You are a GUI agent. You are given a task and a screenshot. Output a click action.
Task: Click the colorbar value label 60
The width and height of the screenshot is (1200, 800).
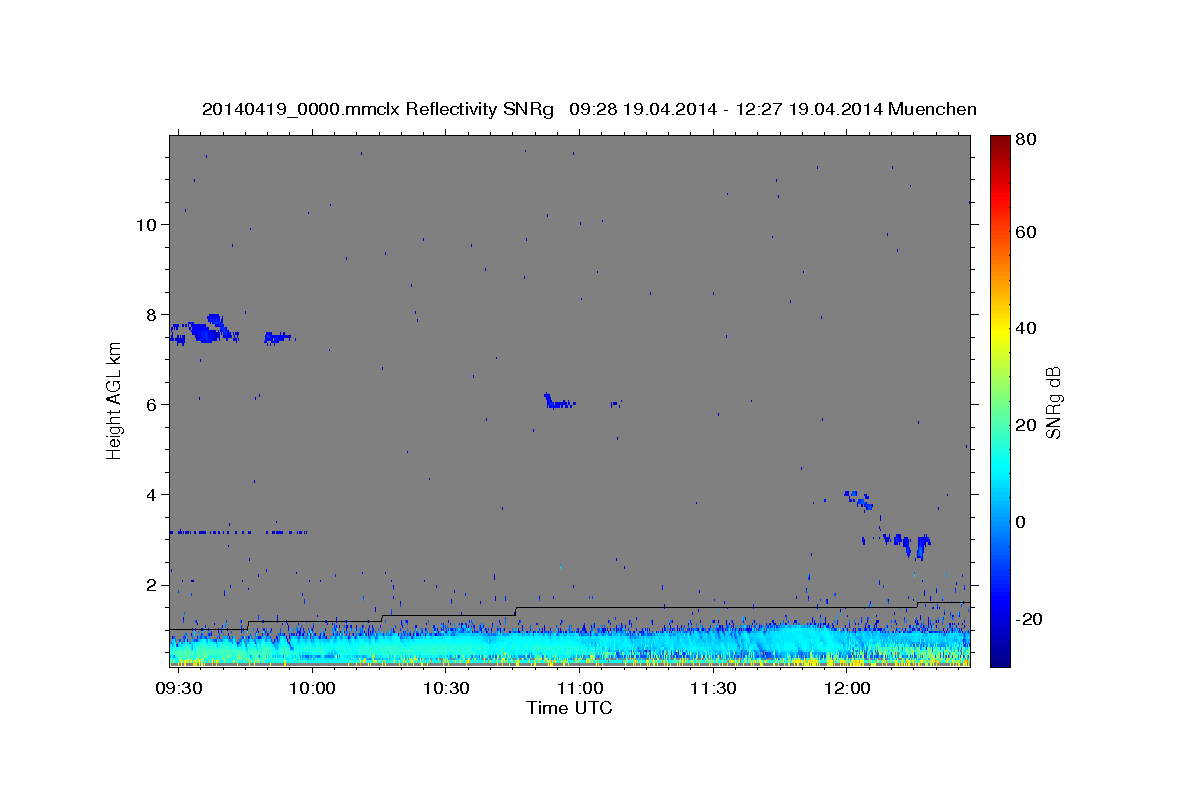point(1028,232)
